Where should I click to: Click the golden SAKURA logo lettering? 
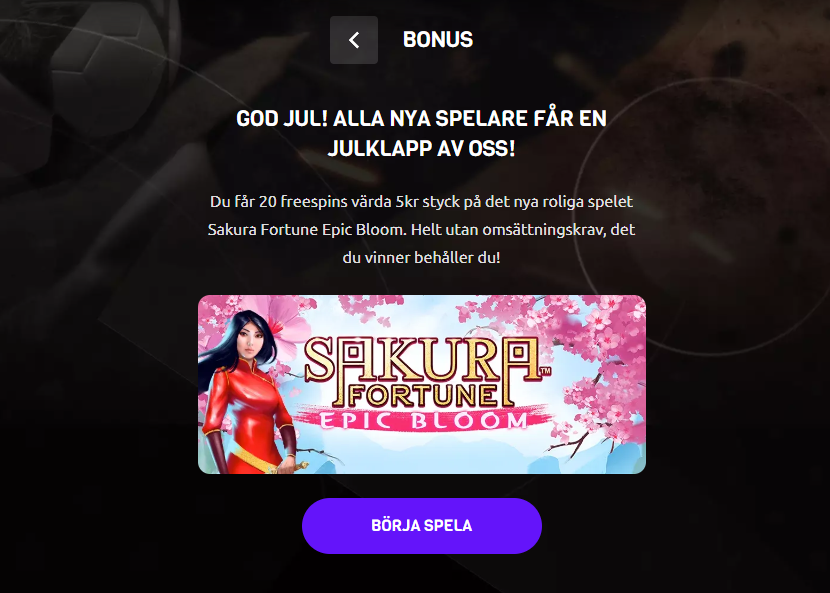point(422,361)
